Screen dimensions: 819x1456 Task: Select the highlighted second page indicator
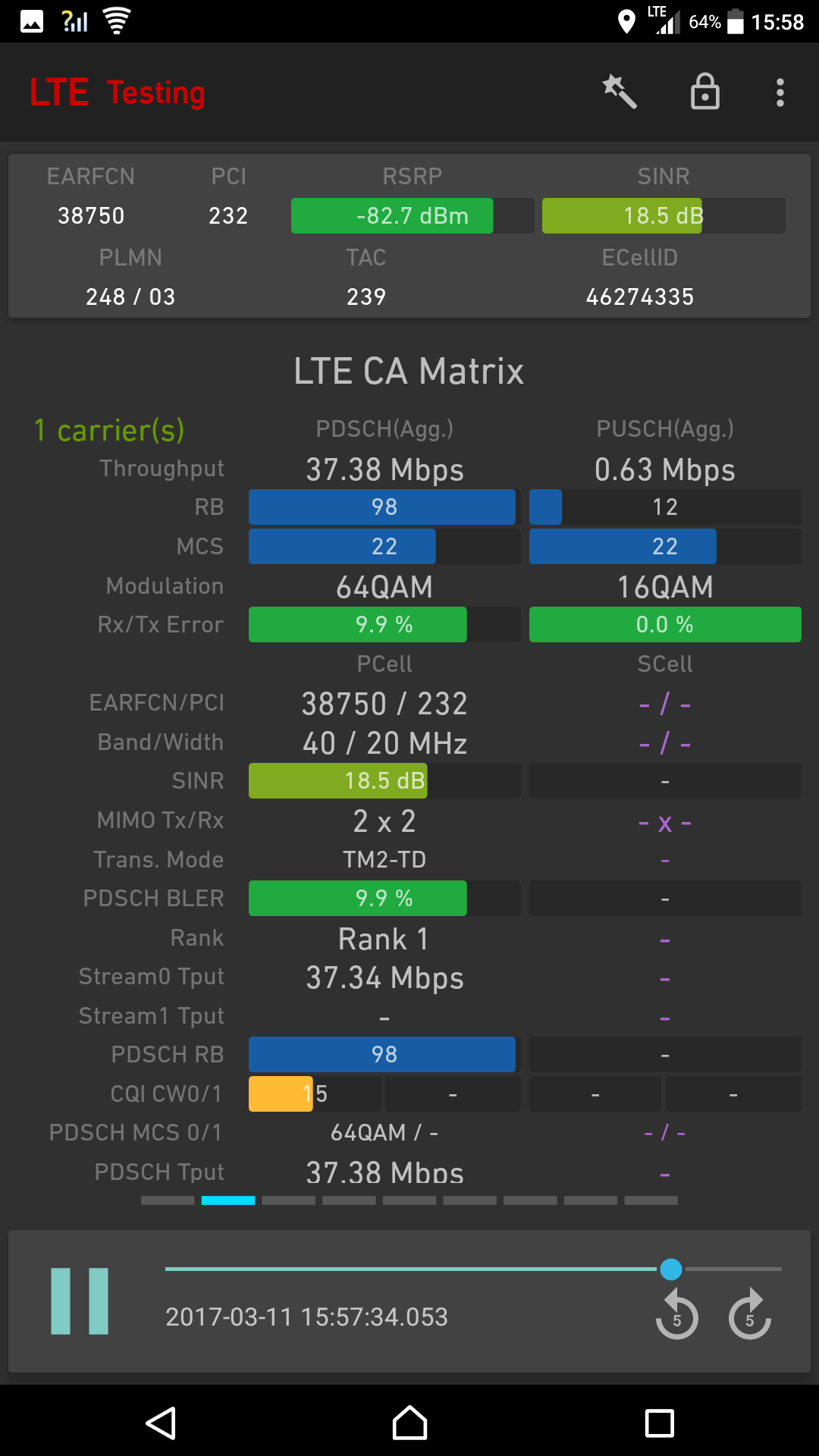point(228,1200)
